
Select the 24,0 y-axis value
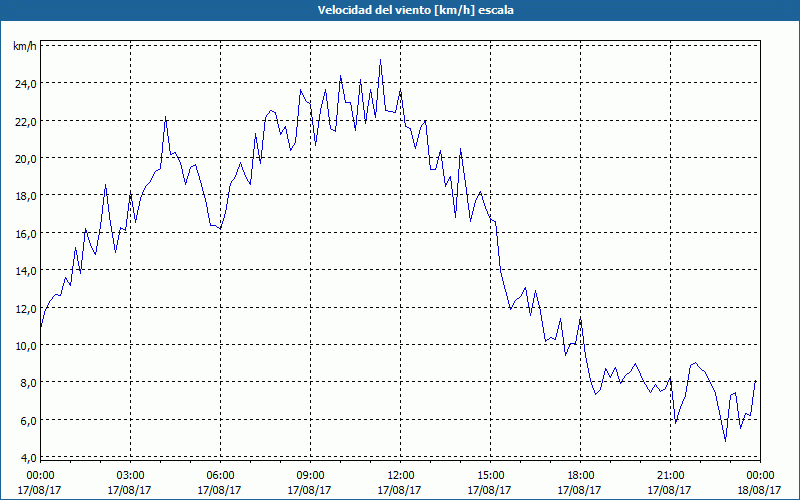(x=25, y=84)
